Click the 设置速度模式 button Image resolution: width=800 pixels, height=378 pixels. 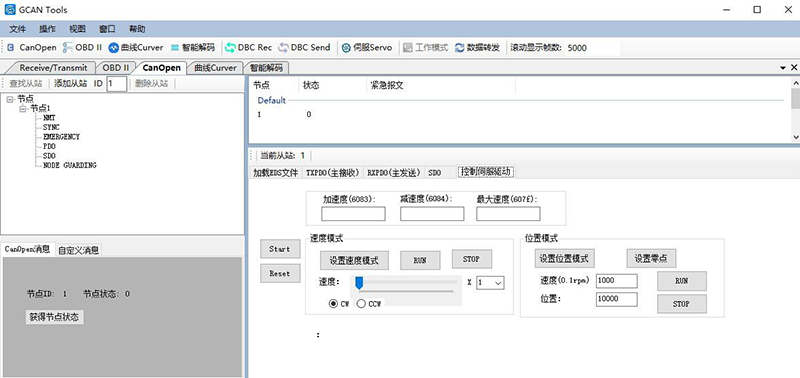[354, 260]
